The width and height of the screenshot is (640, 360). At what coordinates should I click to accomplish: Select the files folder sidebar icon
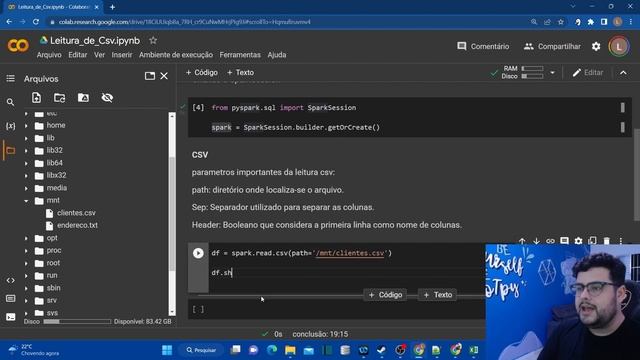point(11,151)
